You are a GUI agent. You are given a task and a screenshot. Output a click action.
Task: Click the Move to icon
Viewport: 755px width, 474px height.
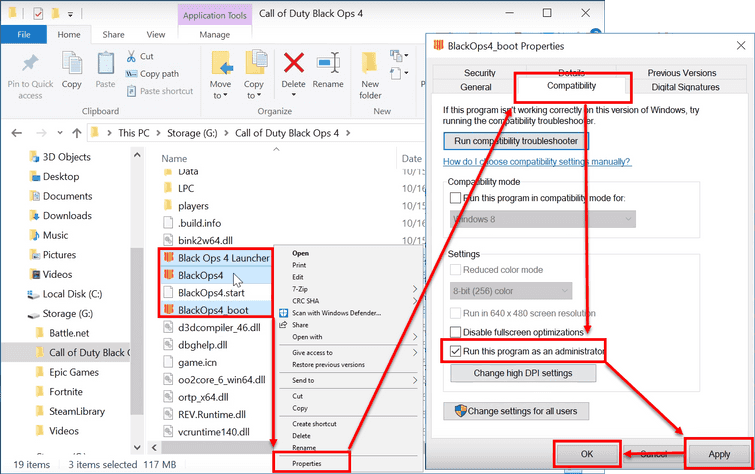click(x=221, y=63)
